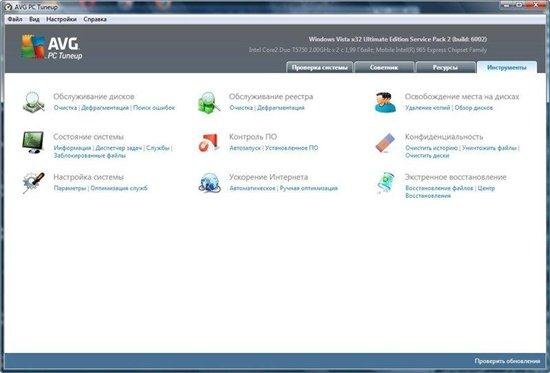550x373 pixels.
Task: Click the Состояние системы monitor icon
Action: [x=33, y=142]
